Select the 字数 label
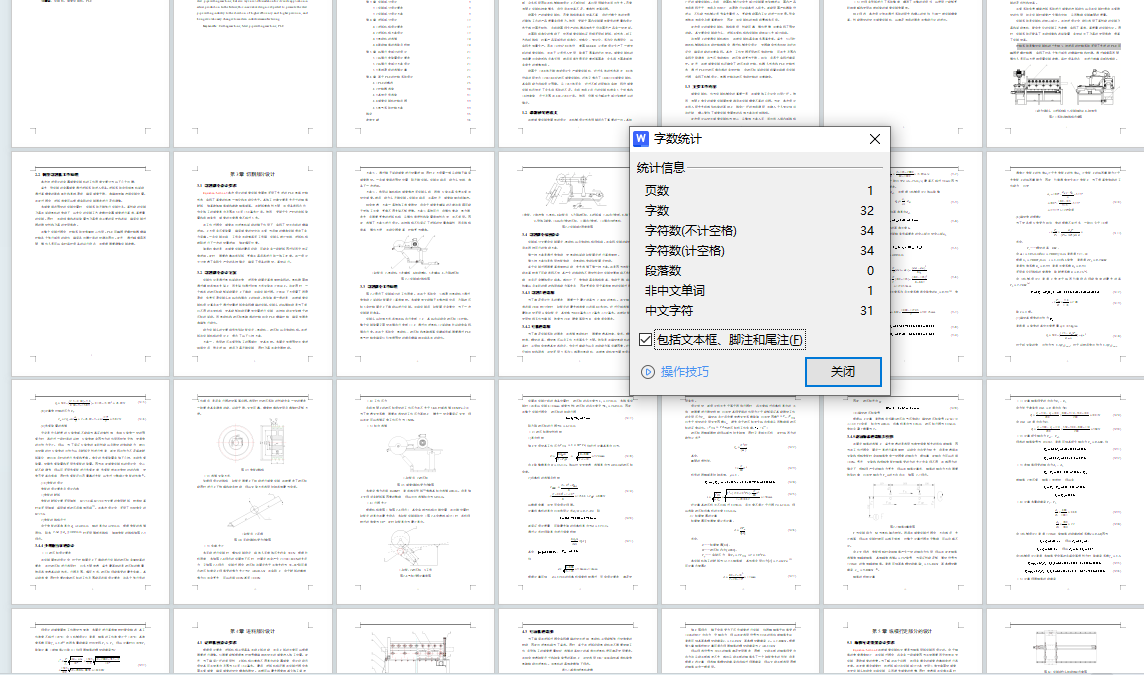Image resolution: width=1144 pixels, height=675 pixels. [x=657, y=210]
